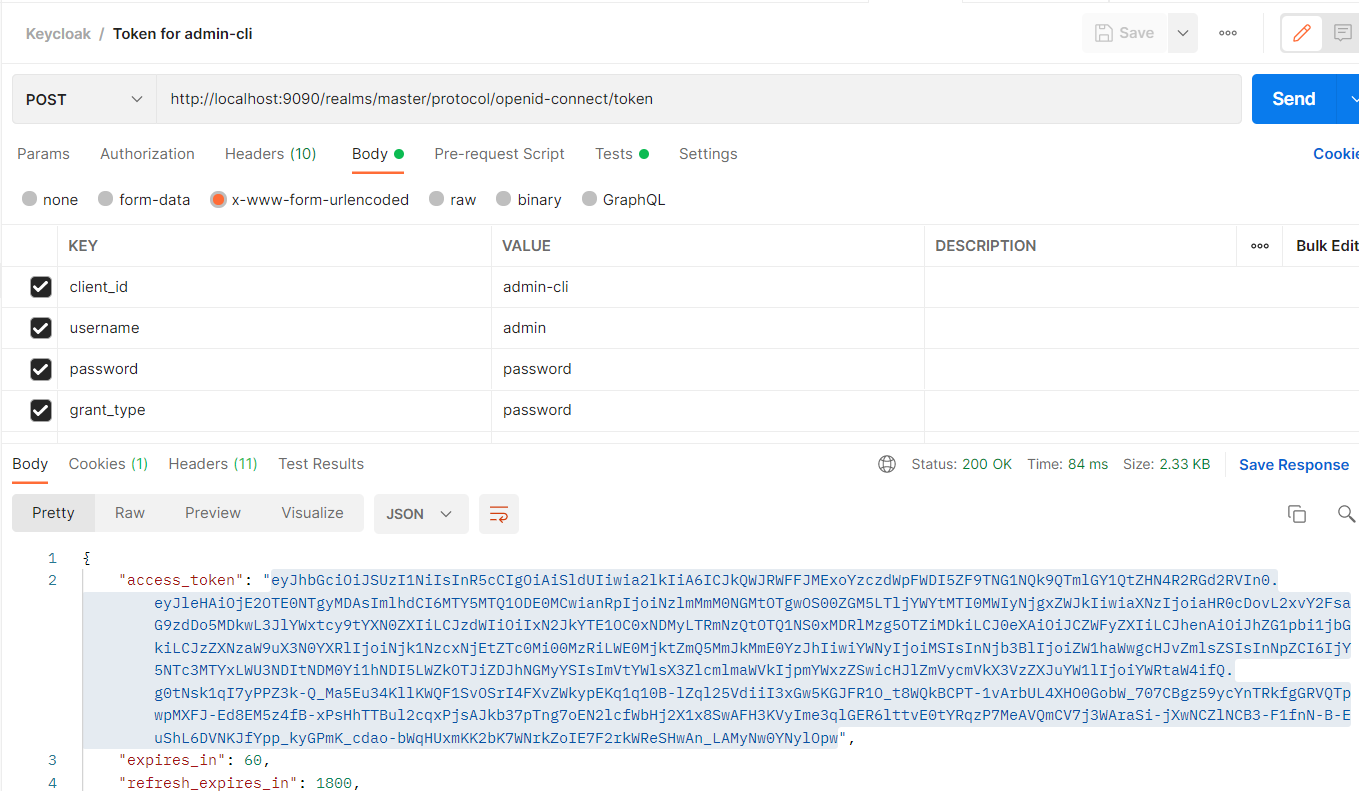Switch to Preview response view

[x=213, y=513]
